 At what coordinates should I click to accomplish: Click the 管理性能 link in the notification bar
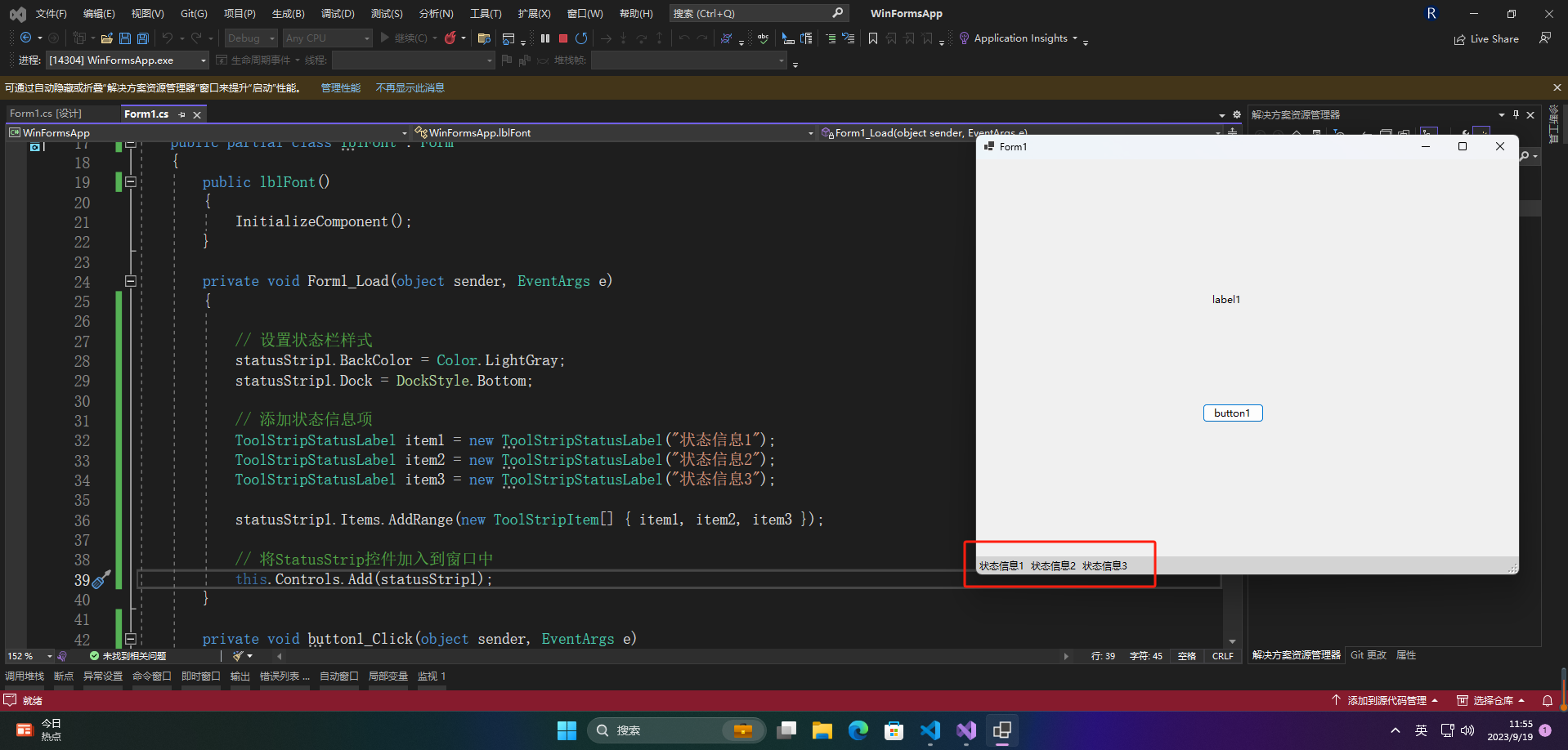pyautogui.click(x=341, y=88)
